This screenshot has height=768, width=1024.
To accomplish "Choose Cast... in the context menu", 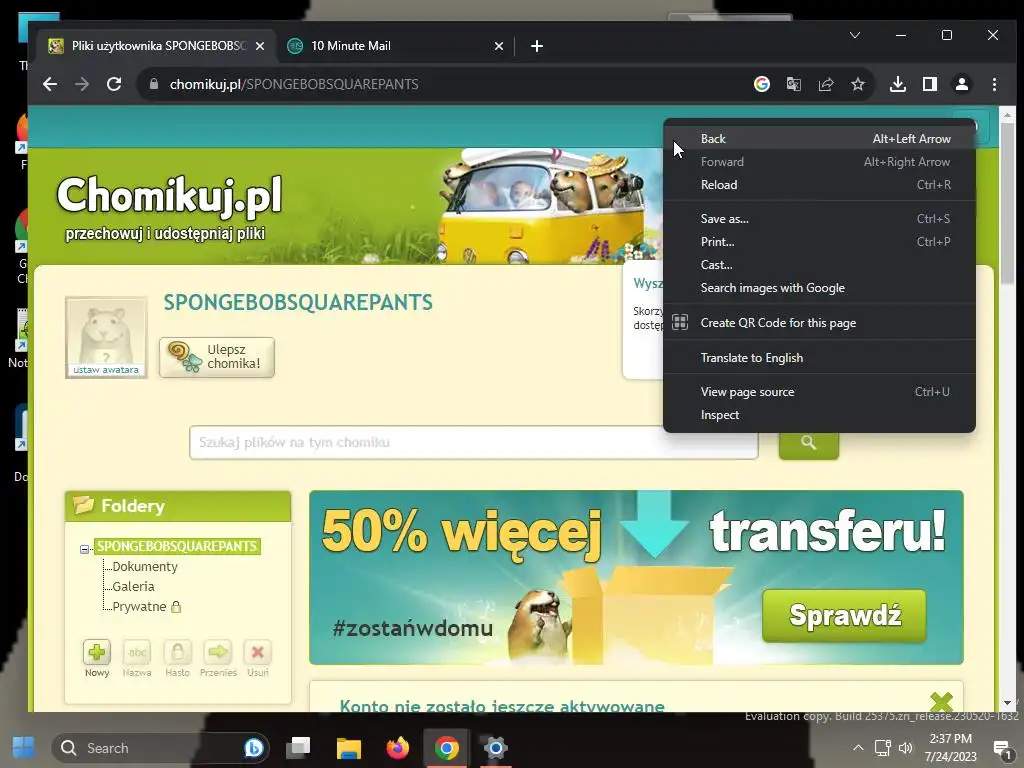I will pos(819,264).
